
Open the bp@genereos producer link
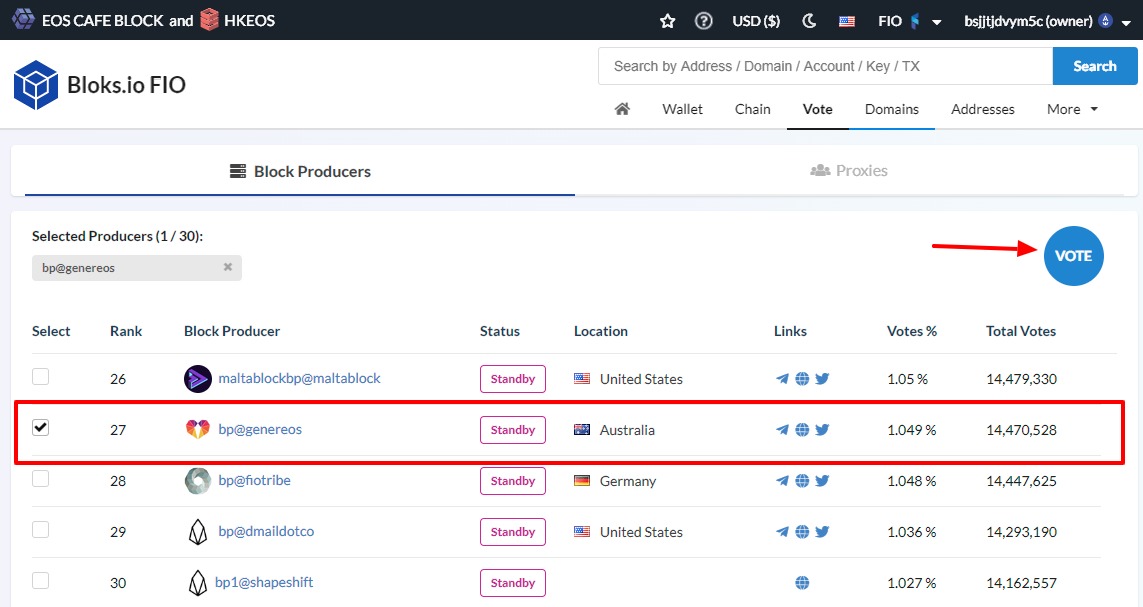coord(260,429)
